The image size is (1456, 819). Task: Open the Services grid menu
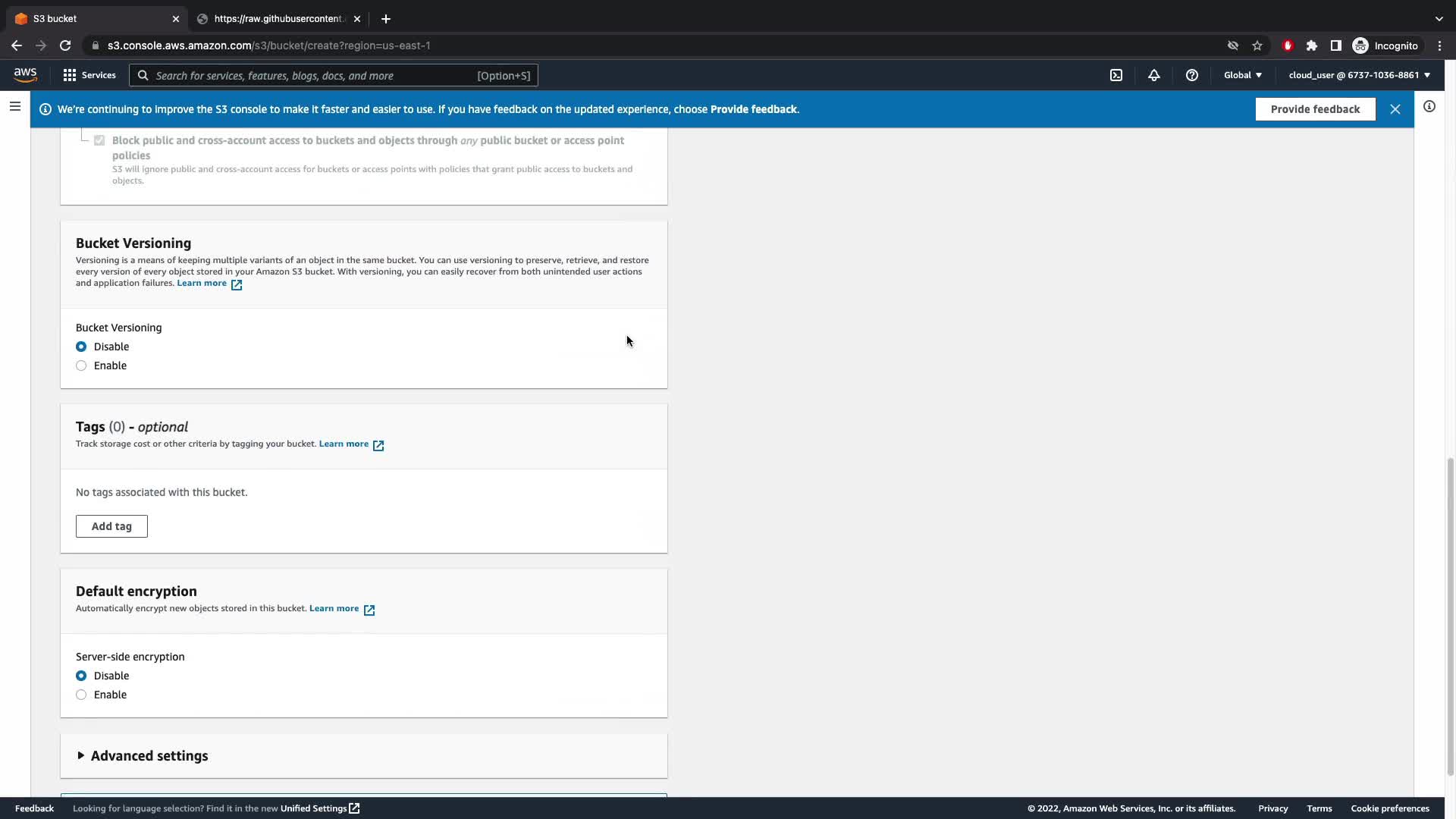coord(89,75)
